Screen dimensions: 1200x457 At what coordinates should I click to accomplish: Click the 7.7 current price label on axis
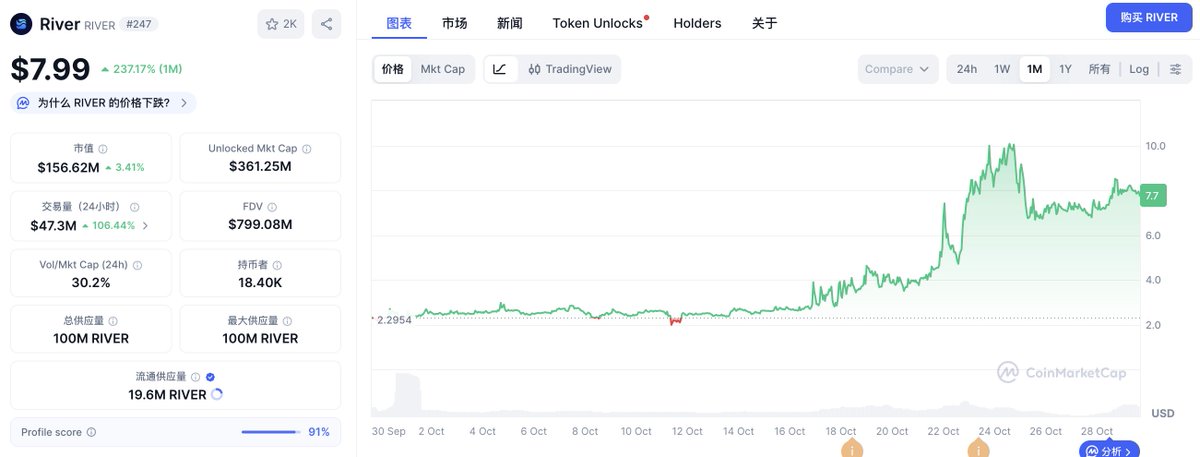[1151, 196]
